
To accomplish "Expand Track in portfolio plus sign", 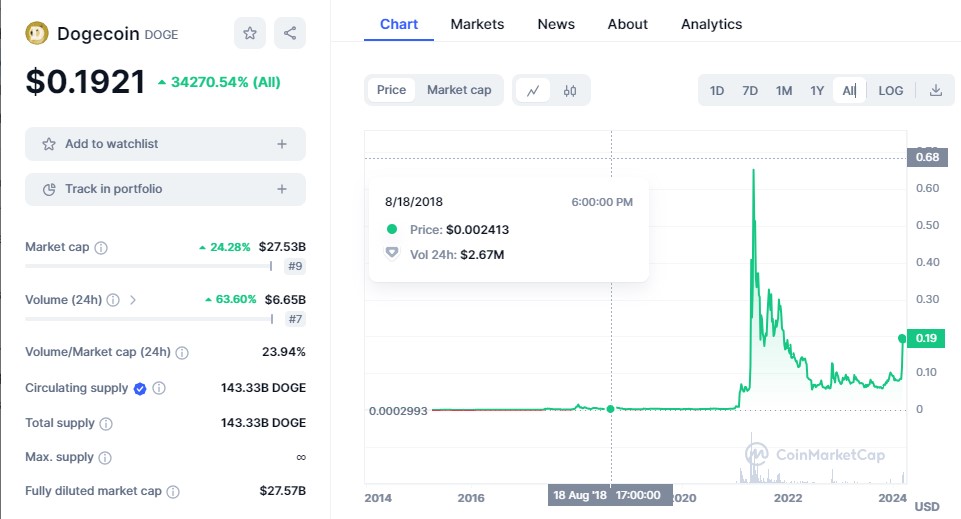I will 282,189.
